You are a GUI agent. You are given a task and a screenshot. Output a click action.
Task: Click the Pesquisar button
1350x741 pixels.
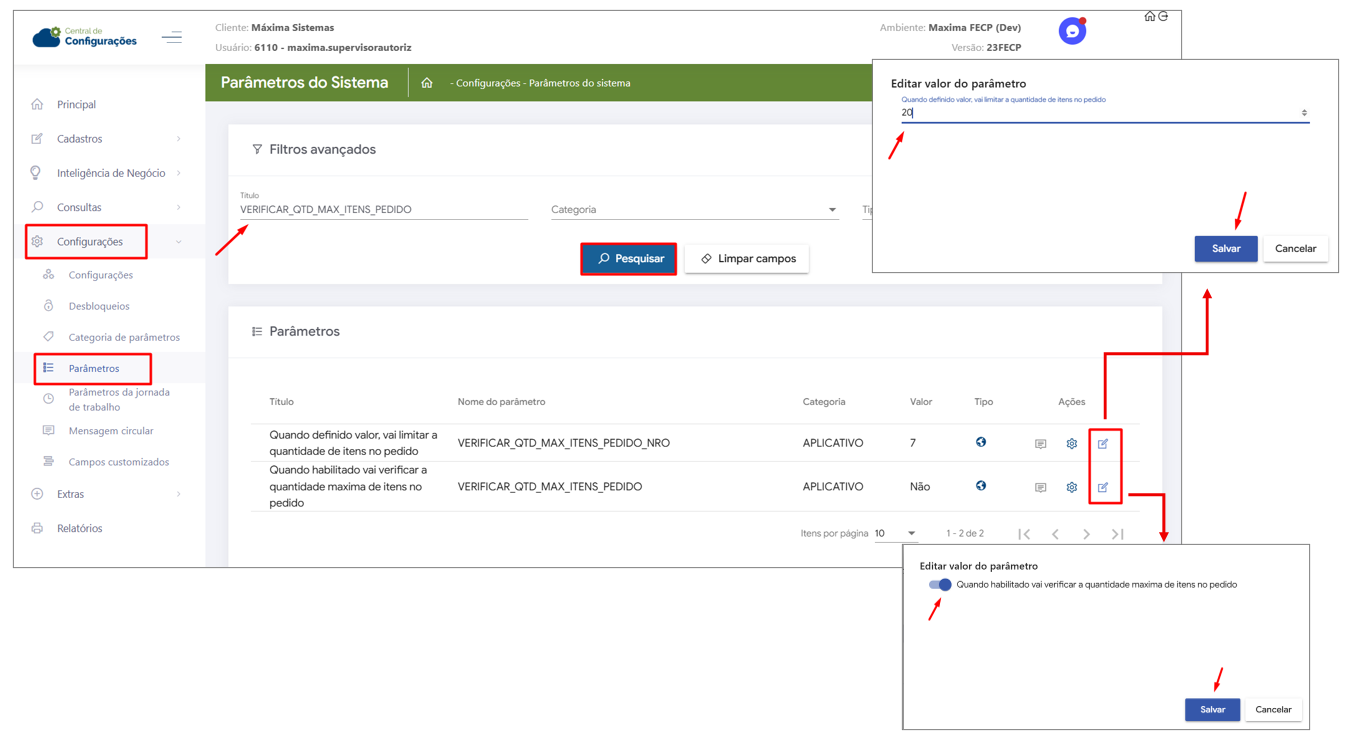pyautogui.click(x=630, y=259)
